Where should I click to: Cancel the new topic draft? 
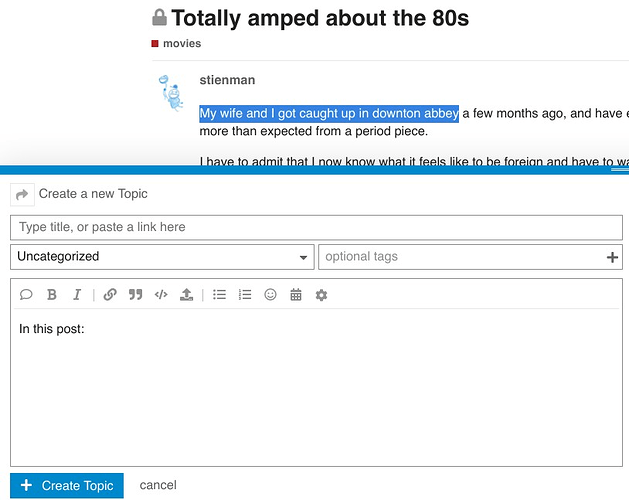(158, 485)
